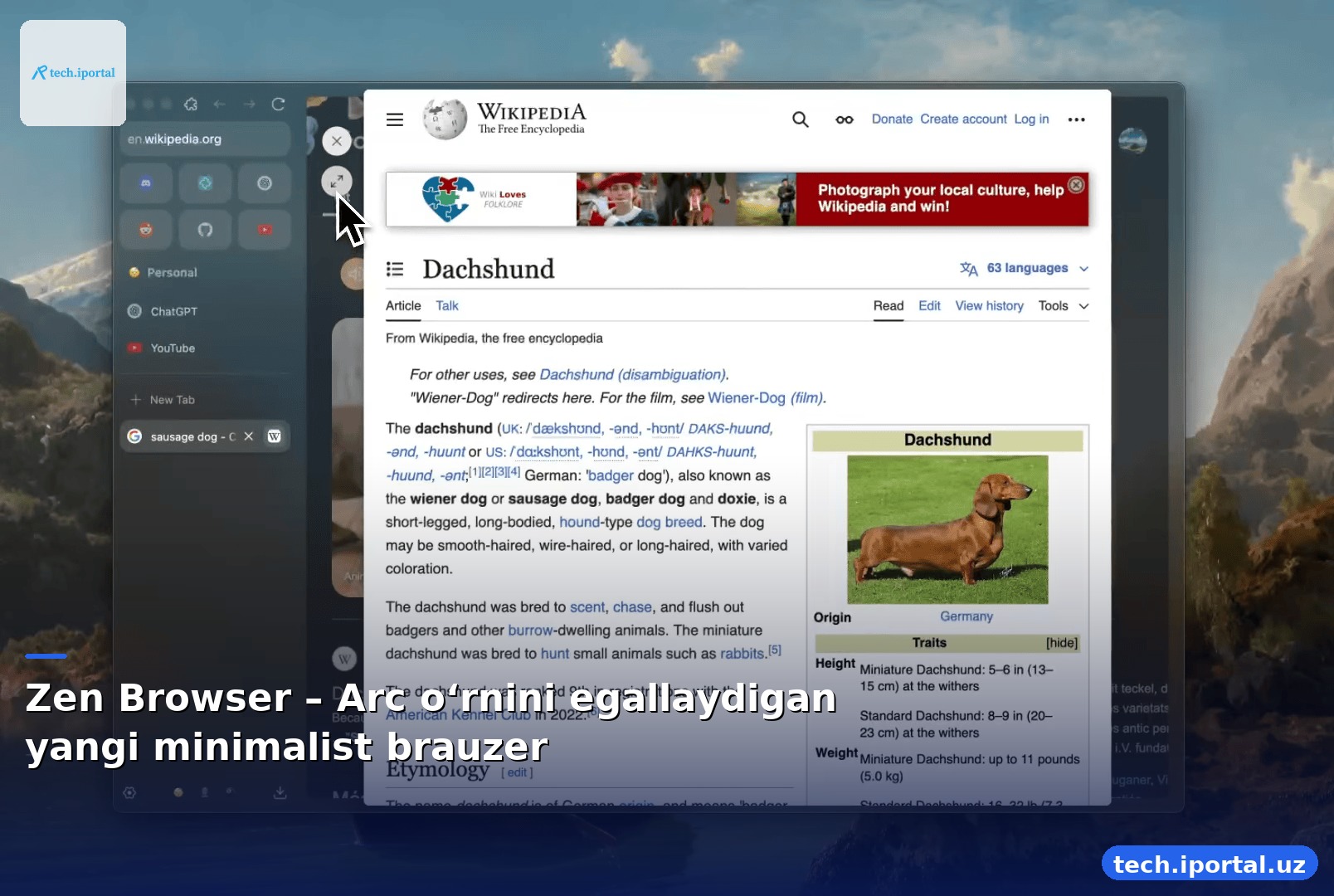Expand the 63 languages dropdown
This screenshot has height=896, width=1334.
pos(1024,268)
